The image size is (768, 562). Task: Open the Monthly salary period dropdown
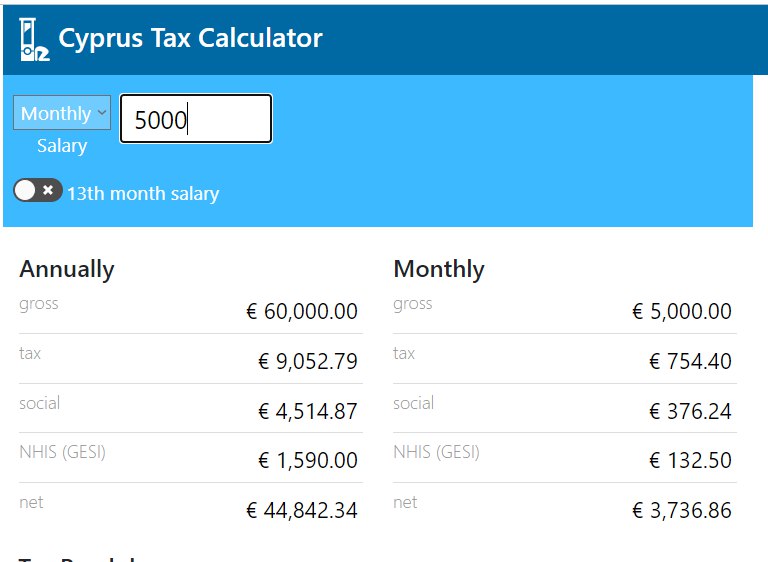62,114
